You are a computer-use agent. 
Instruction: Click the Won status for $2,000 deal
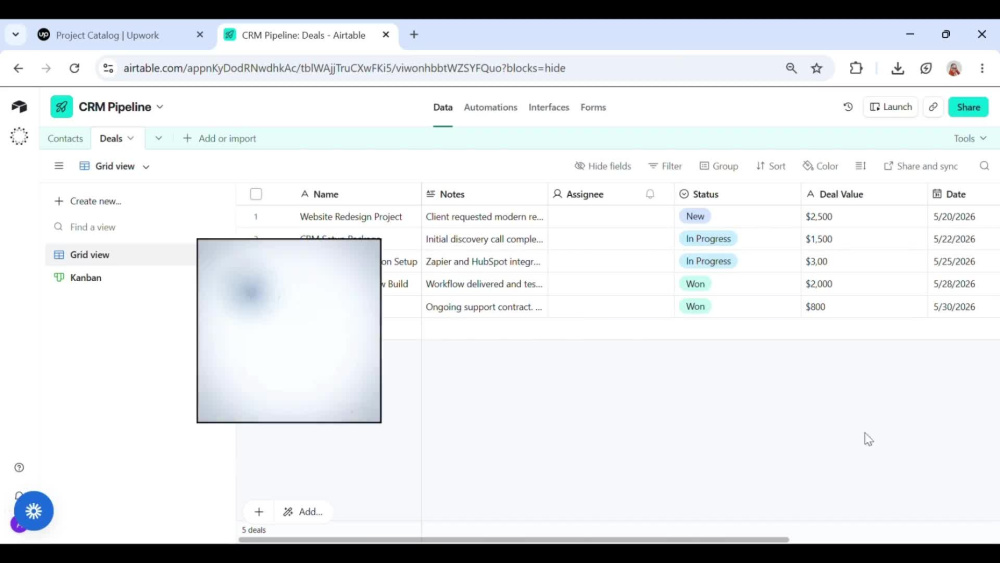click(695, 284)
